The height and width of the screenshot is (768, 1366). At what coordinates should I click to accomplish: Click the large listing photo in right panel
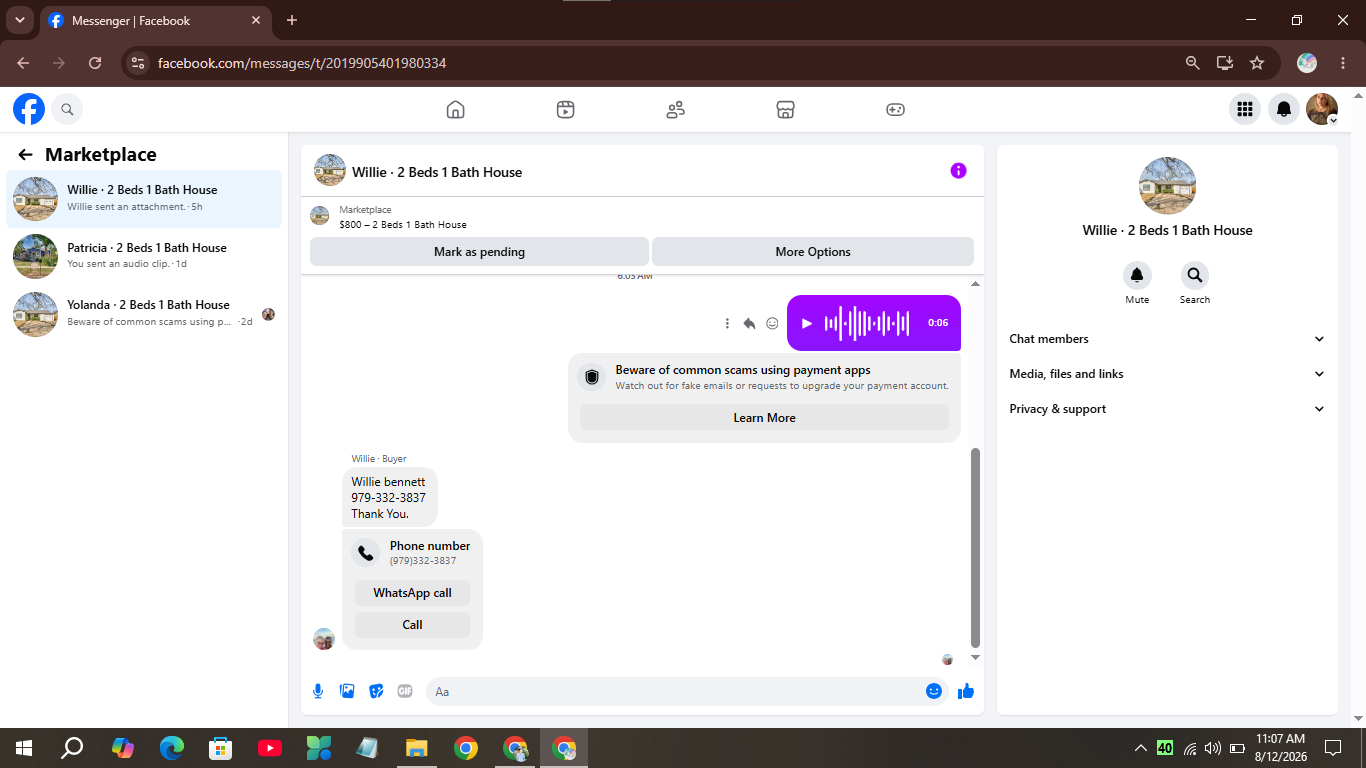(1167, 186)
